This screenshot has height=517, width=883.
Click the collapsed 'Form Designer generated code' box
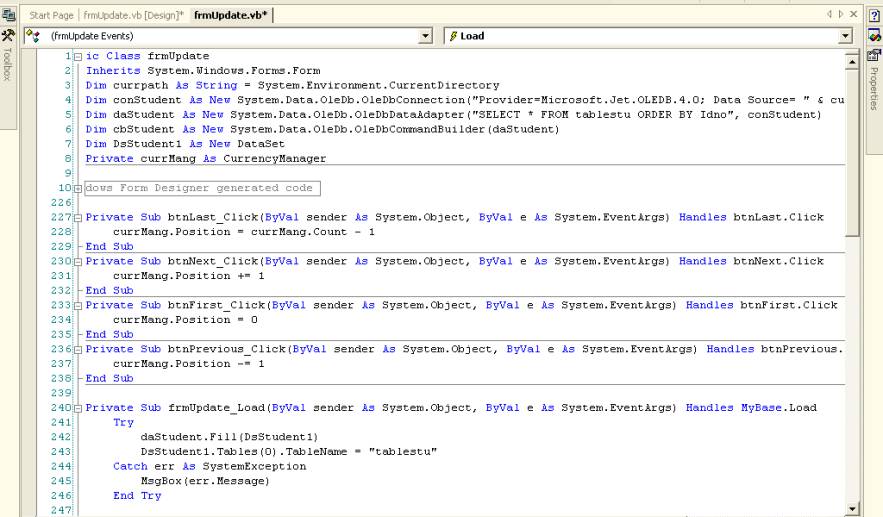coord(202,188)
